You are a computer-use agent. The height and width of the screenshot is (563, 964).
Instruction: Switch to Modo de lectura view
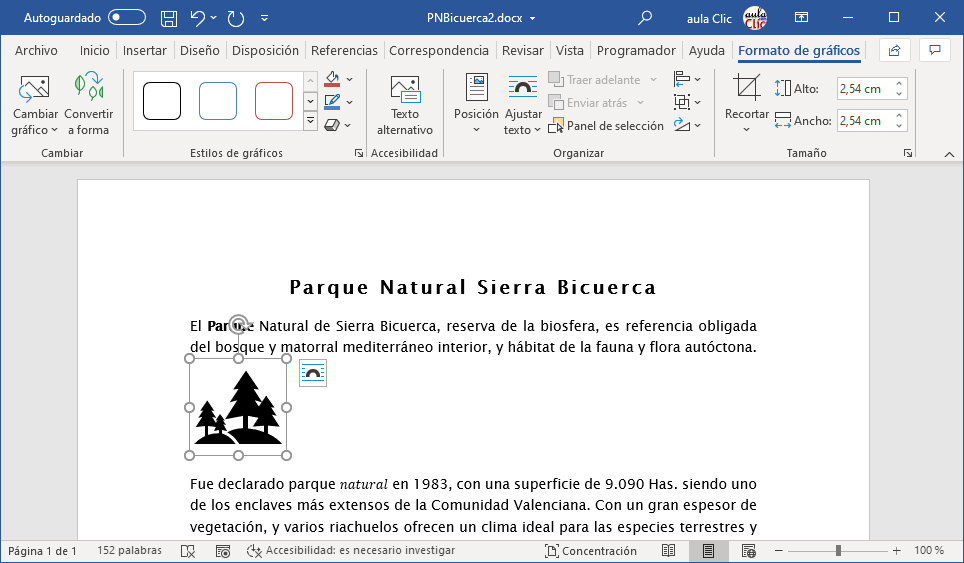(669, 551)
